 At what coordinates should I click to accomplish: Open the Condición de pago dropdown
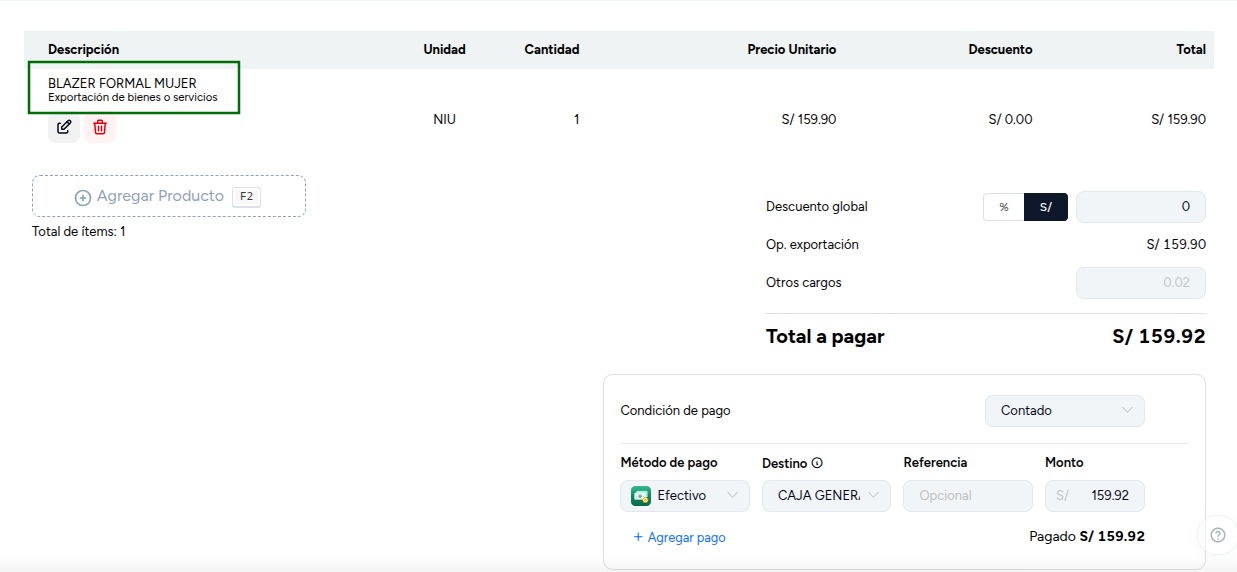pyautogui.click(x=1065, y=411)
